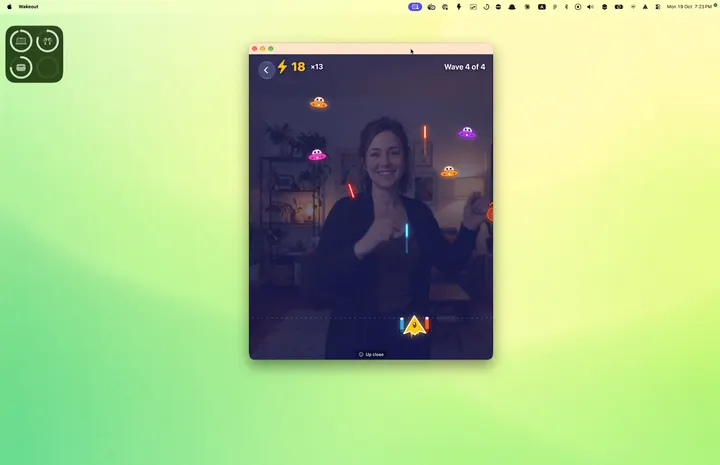Click the AirPods case battery ring
The image size is (720, 465).
pos(21,67)
